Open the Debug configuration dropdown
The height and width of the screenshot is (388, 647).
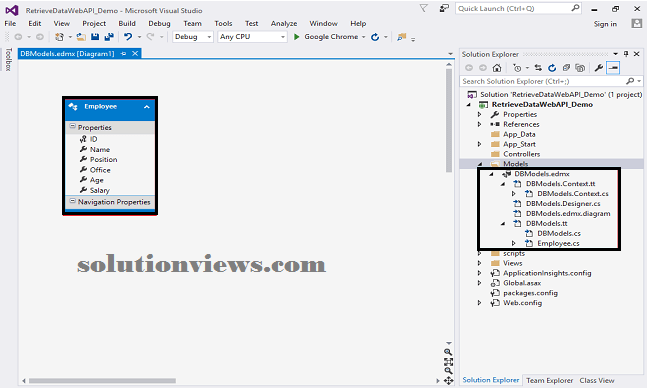(x=193, y=37)
